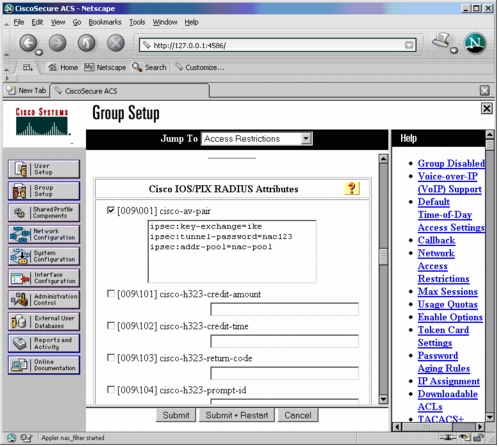Click the navigator icon in status bar

click(11, 439)
